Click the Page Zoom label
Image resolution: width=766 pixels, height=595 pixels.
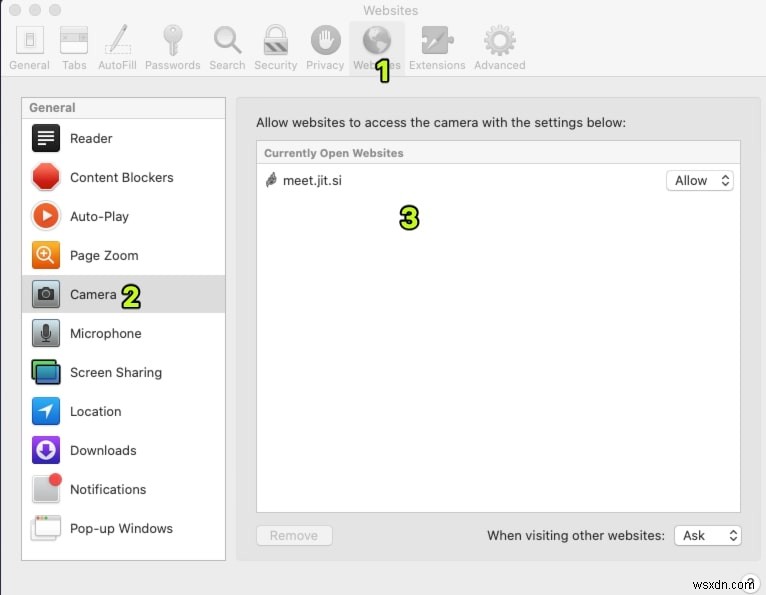(104, 255)
